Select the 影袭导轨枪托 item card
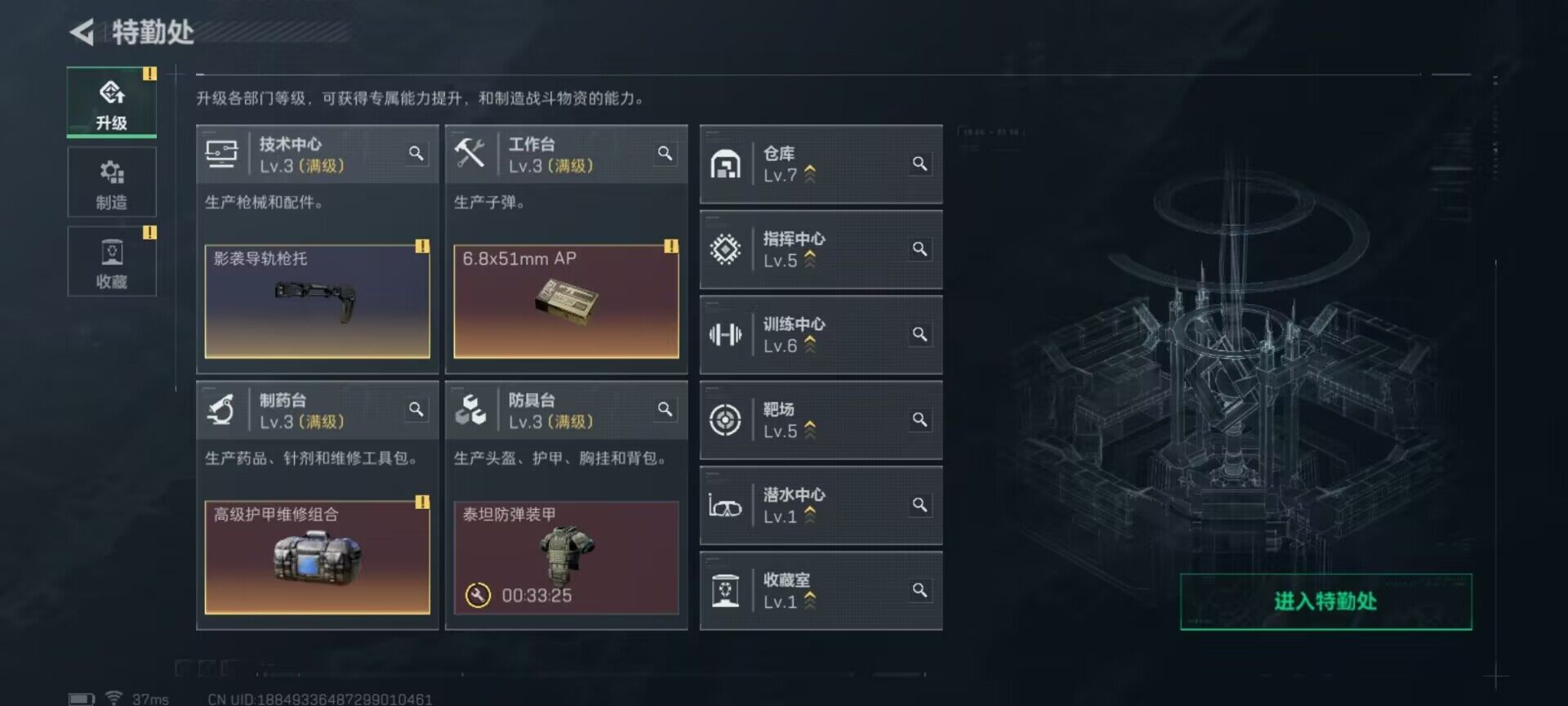This screenshot has width=1568, height=706. (317, 301)
